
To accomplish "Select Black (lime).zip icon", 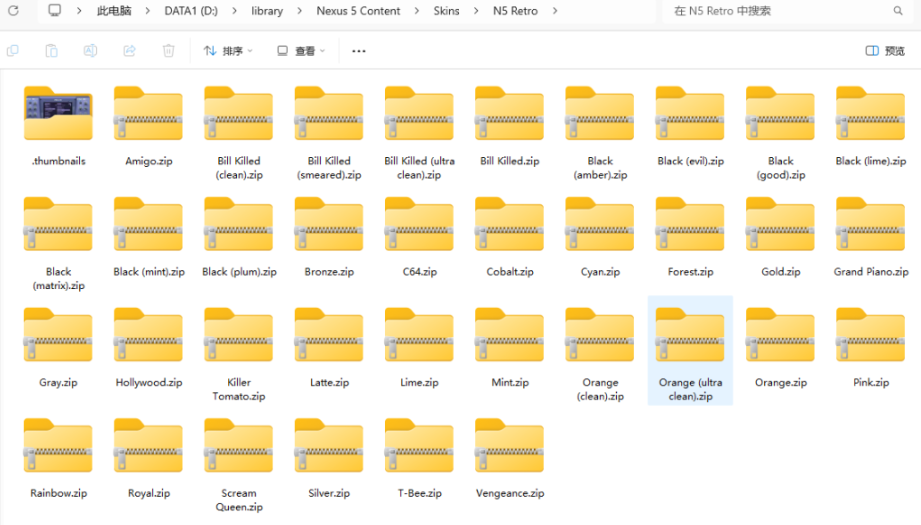I will click(x=870, y=113).
